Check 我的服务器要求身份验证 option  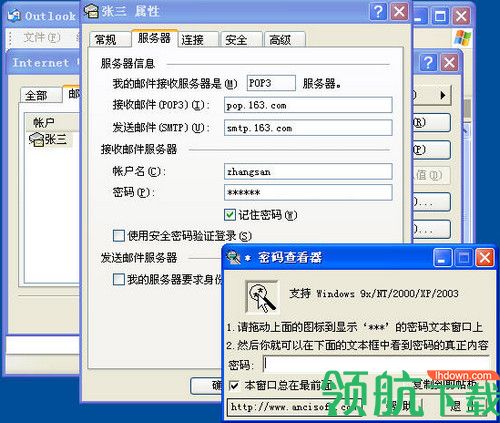pyautogui.click(x=119, y=279)
